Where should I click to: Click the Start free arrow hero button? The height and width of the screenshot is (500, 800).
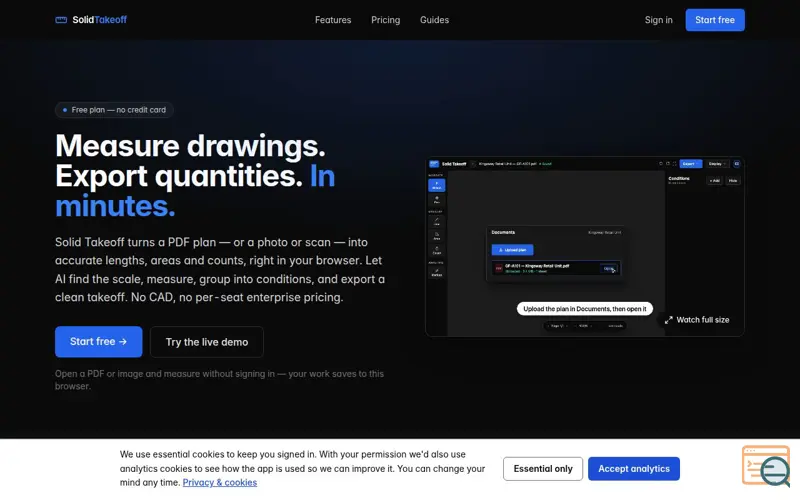point(98,341)
